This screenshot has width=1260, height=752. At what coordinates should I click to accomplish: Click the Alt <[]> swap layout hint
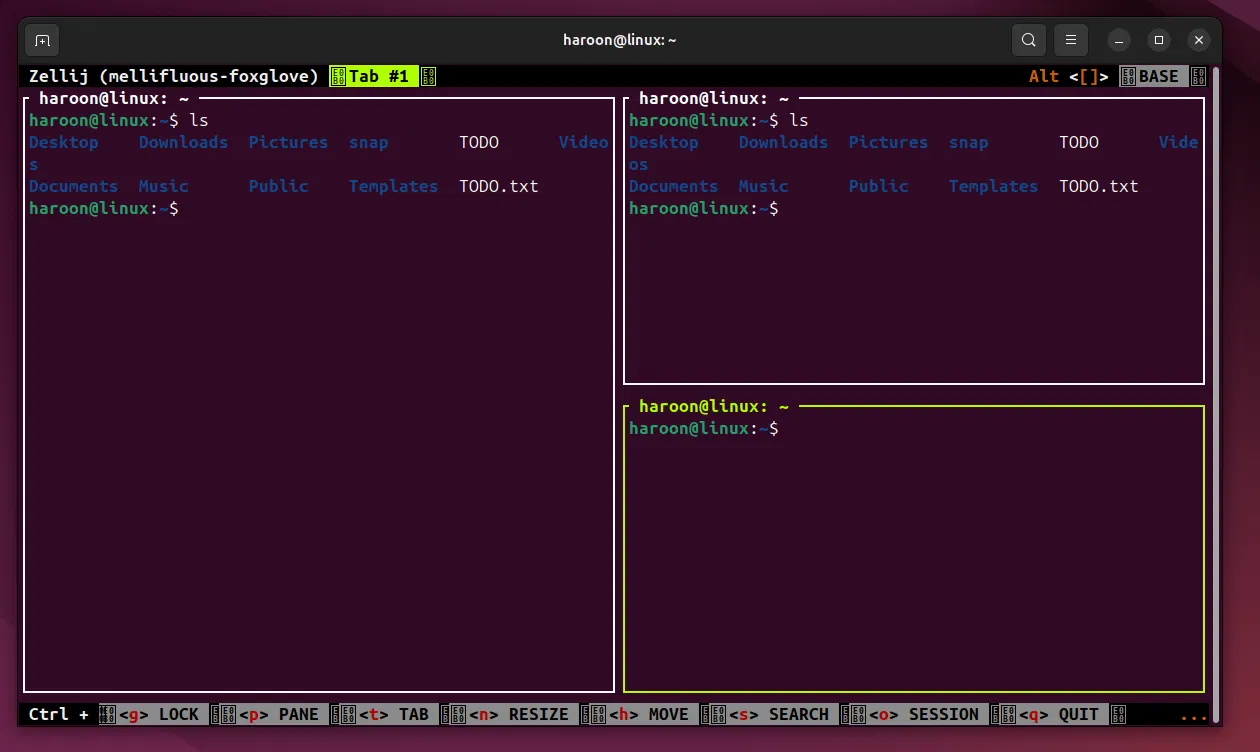pos(1069,76)
